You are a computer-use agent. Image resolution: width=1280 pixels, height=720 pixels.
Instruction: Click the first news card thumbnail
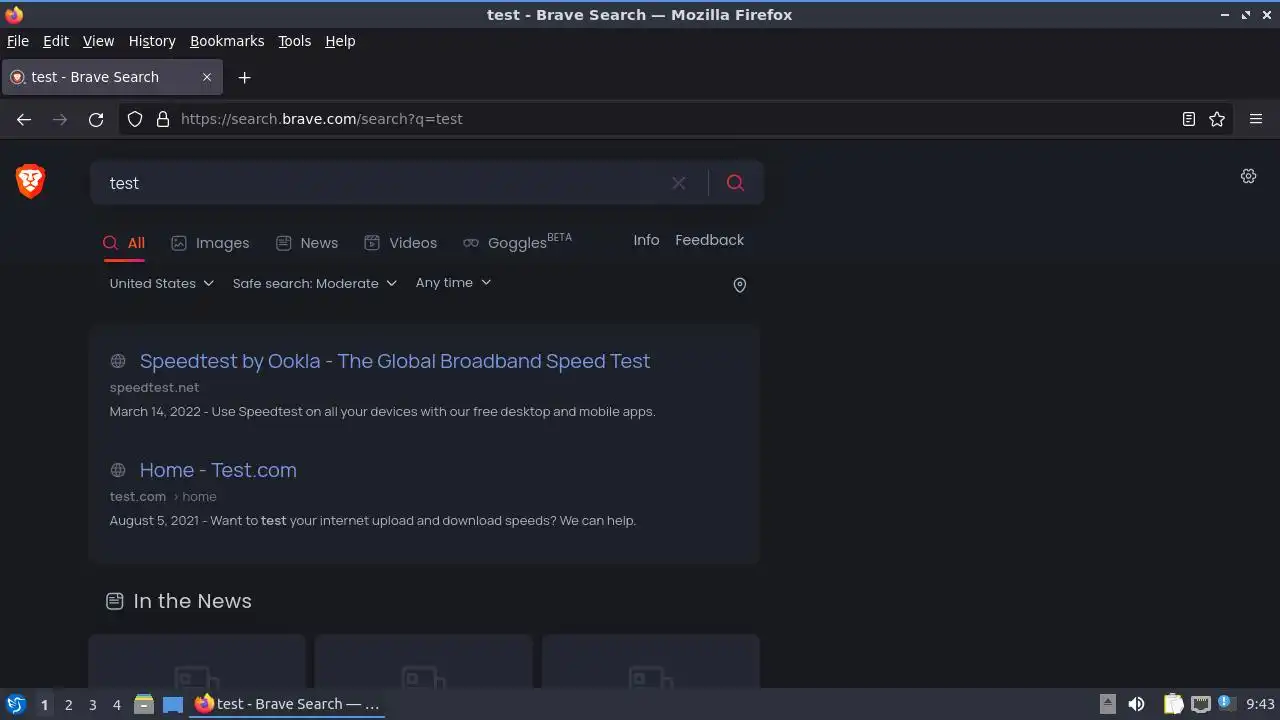point(197,661)
